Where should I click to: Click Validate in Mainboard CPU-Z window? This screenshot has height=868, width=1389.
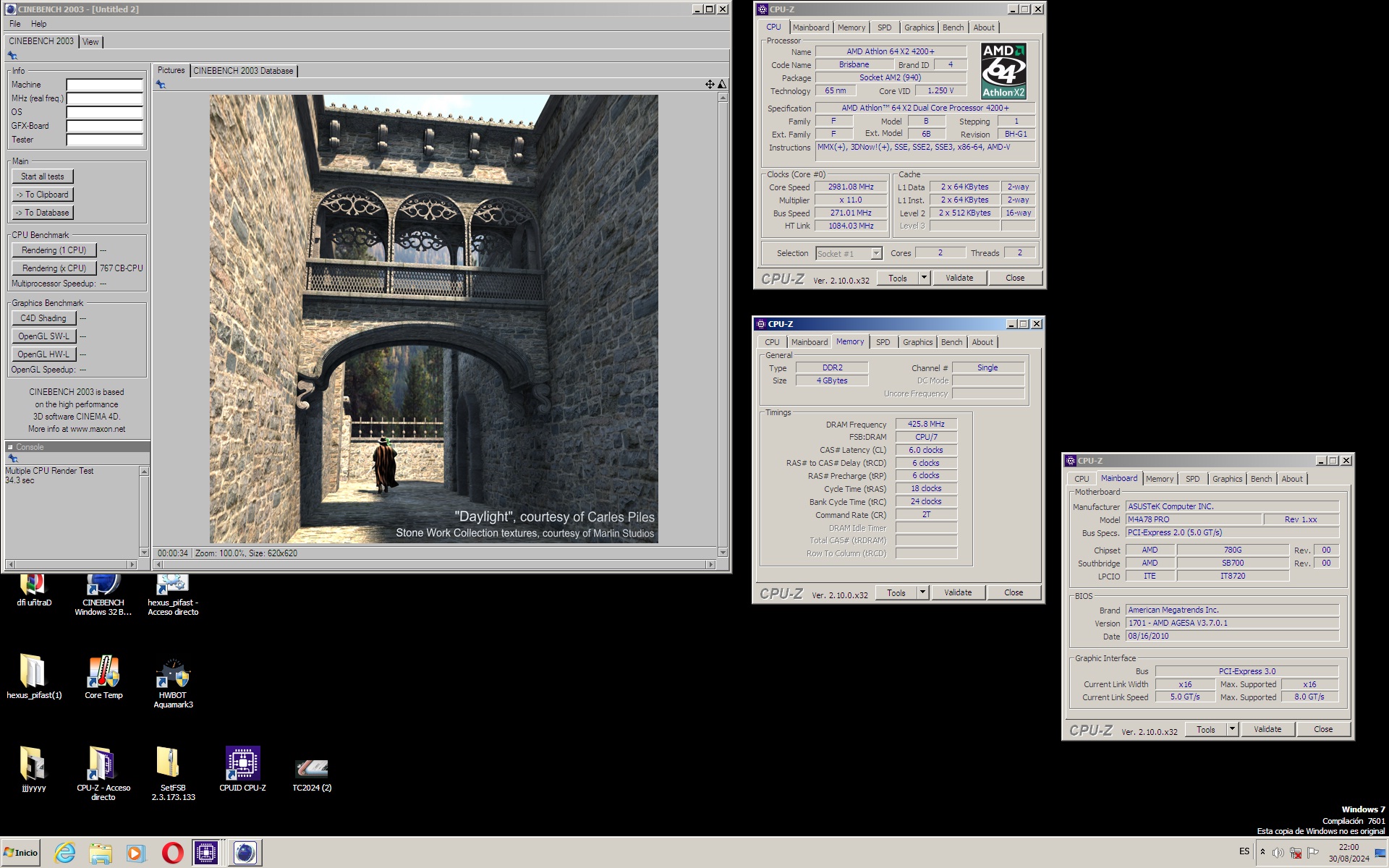tap(1267, 729)
